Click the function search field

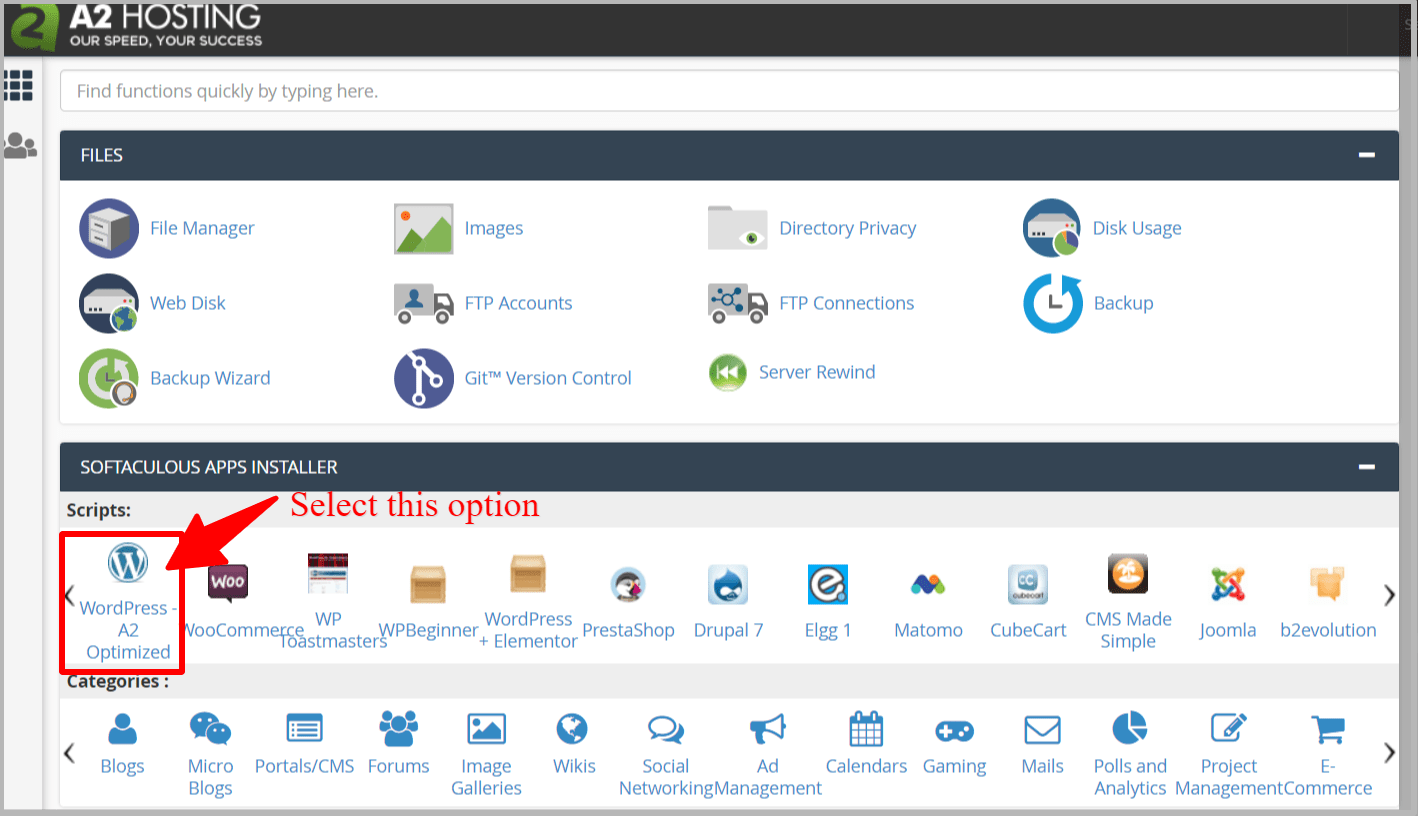point(700,90)
